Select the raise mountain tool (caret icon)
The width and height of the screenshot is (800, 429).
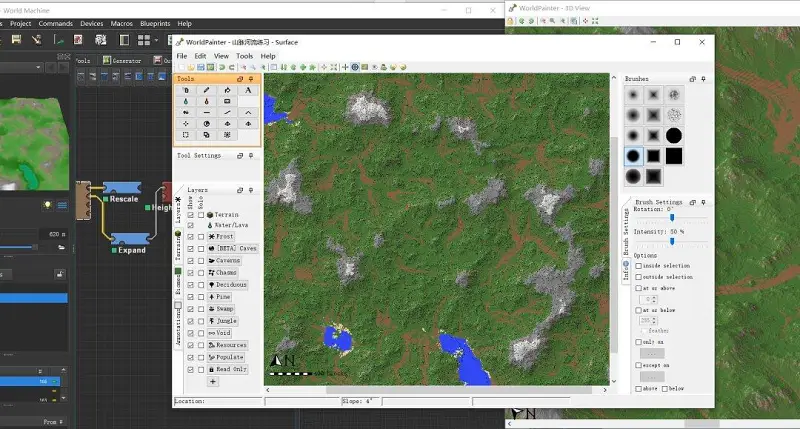248,113
